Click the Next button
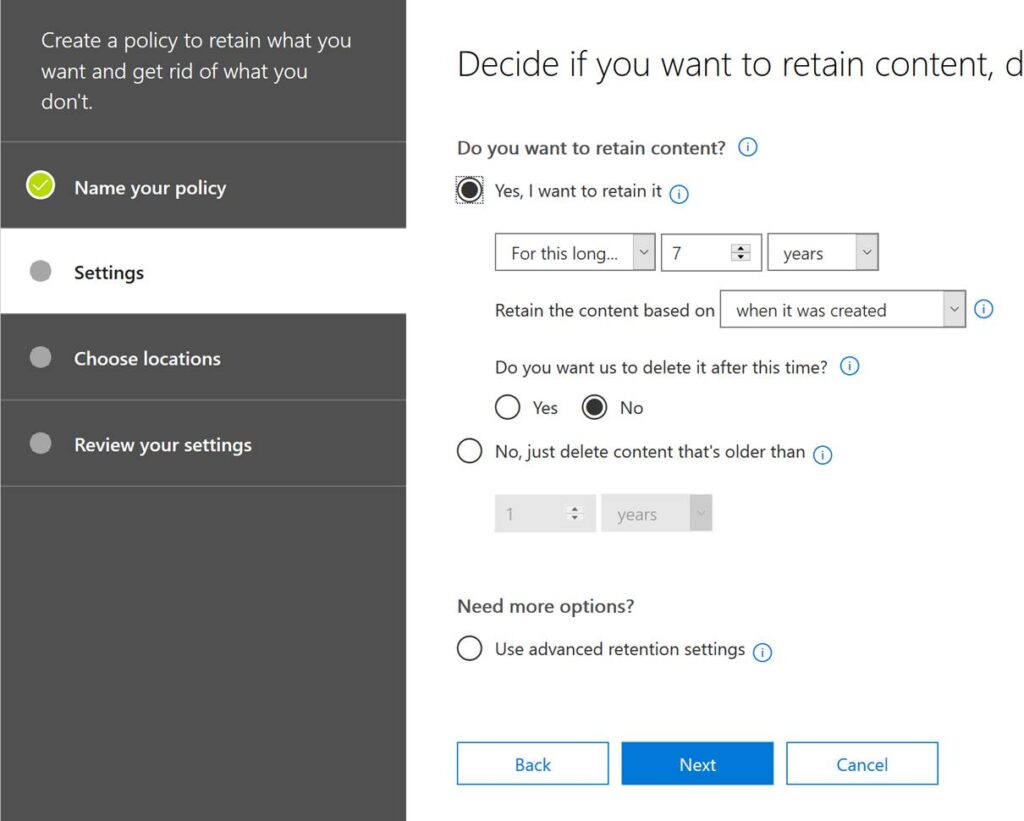 click(x=697, y=764)
